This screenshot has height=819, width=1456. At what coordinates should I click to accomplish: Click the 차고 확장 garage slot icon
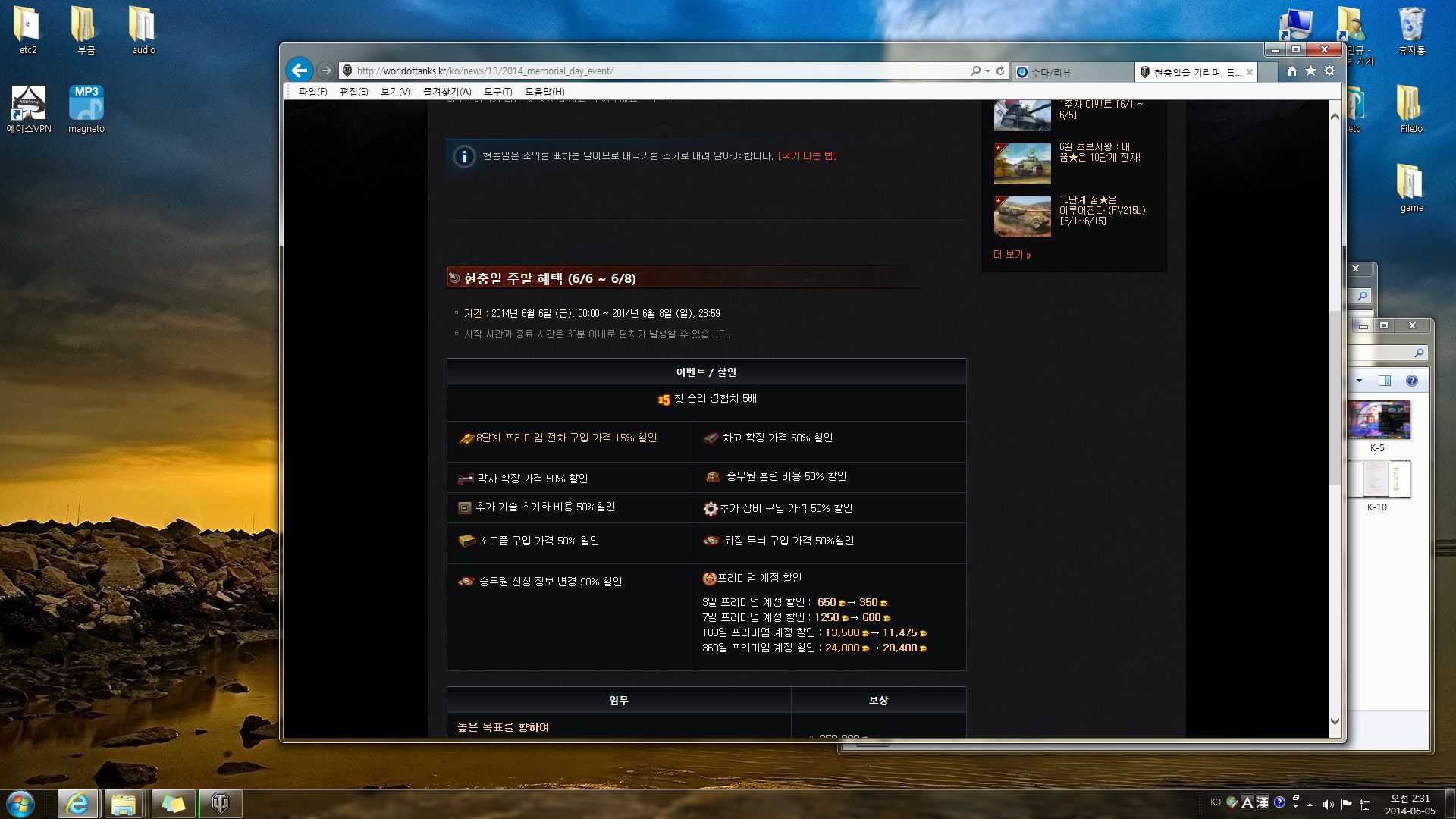(711, 438)
